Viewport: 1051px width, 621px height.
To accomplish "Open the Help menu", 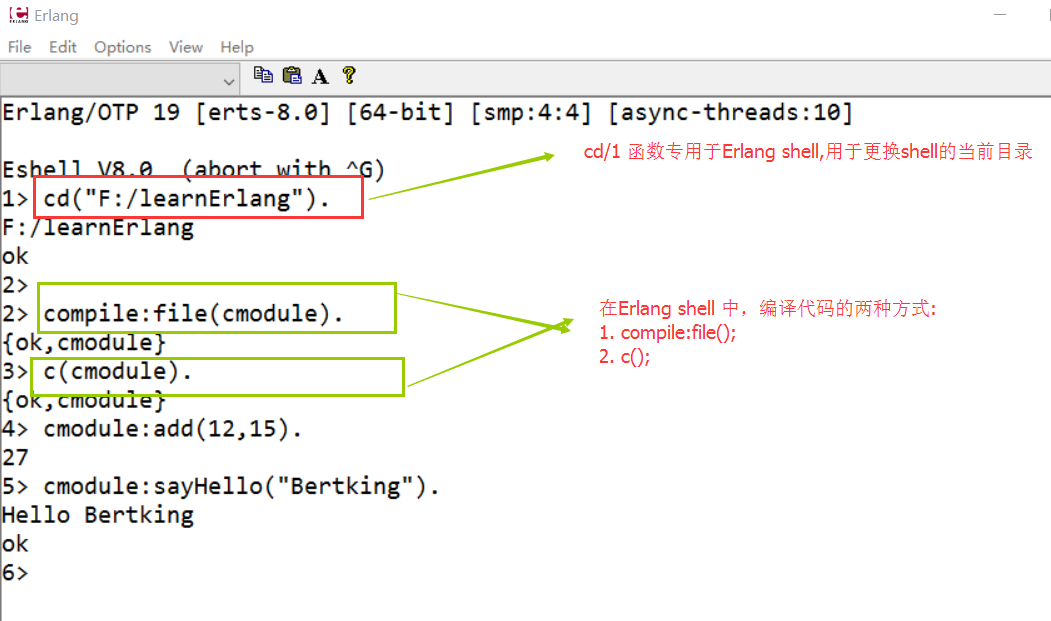I will [237, 47].
